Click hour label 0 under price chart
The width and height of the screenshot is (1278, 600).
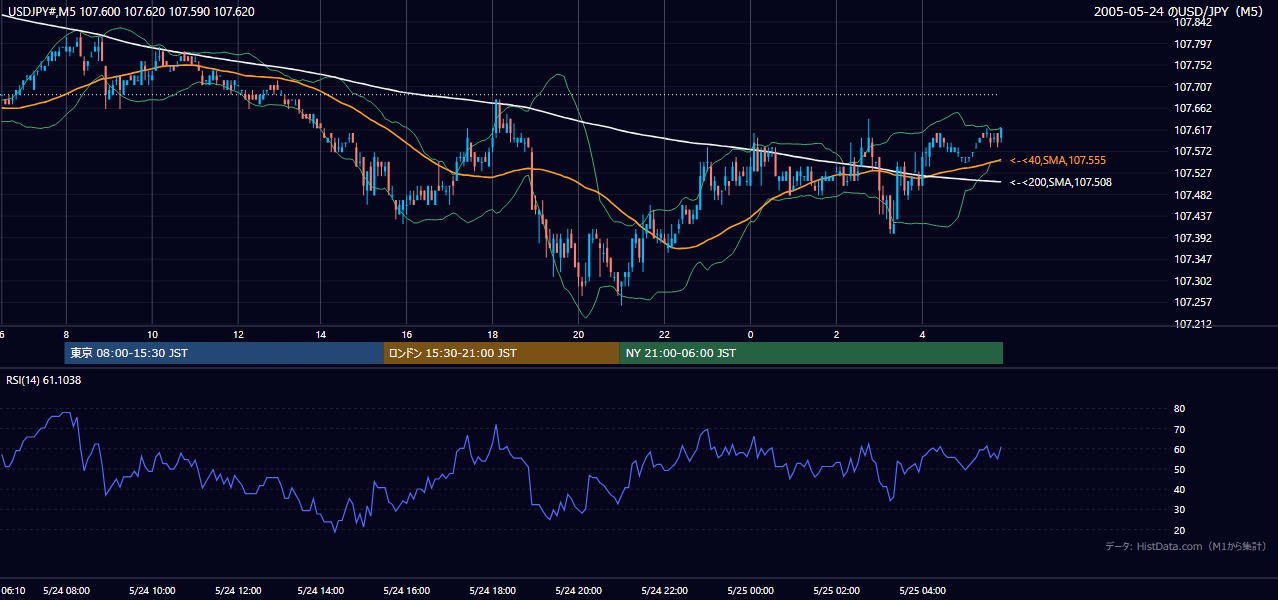750,334
